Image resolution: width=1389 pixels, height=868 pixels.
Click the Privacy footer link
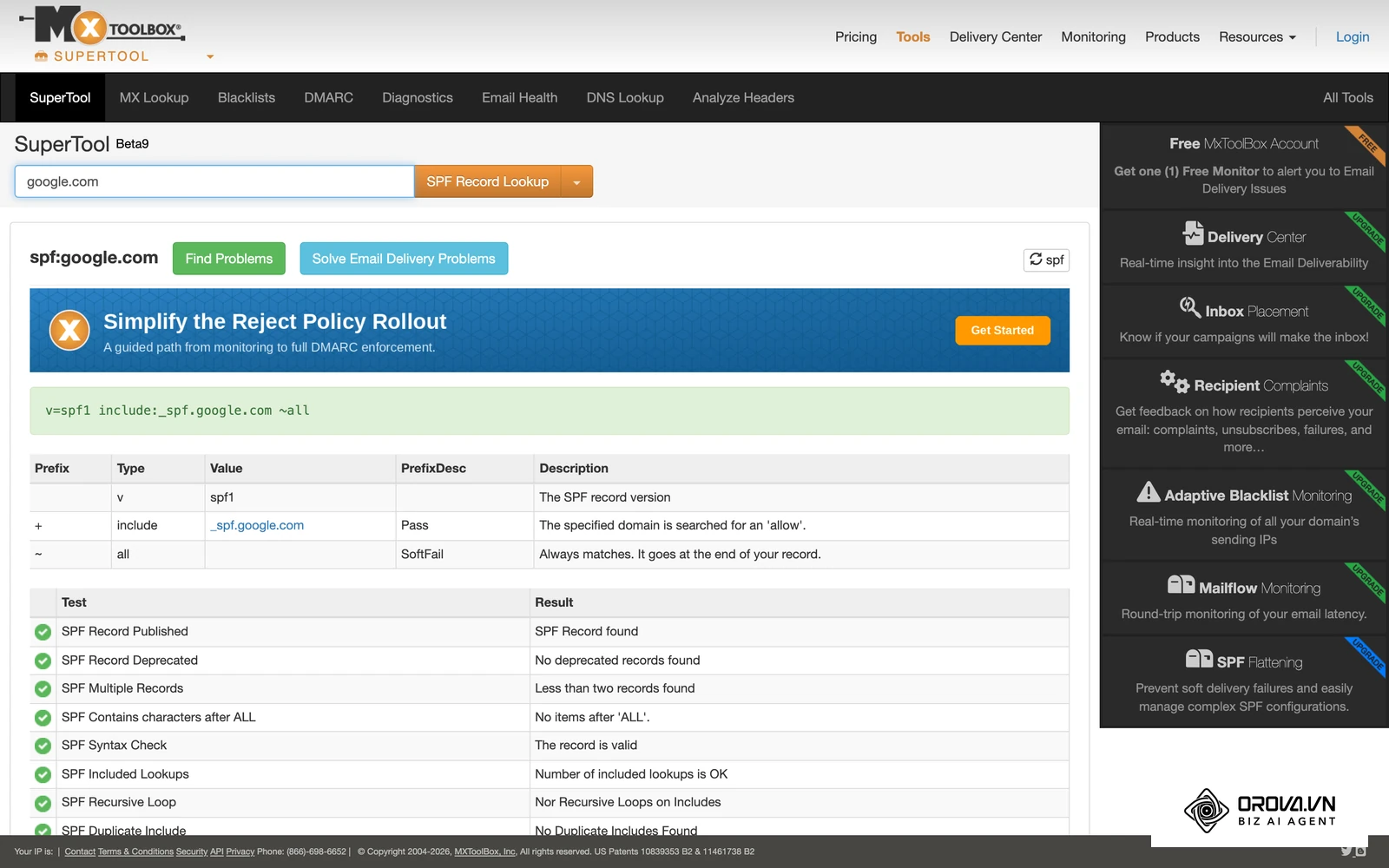coord(240,852)
